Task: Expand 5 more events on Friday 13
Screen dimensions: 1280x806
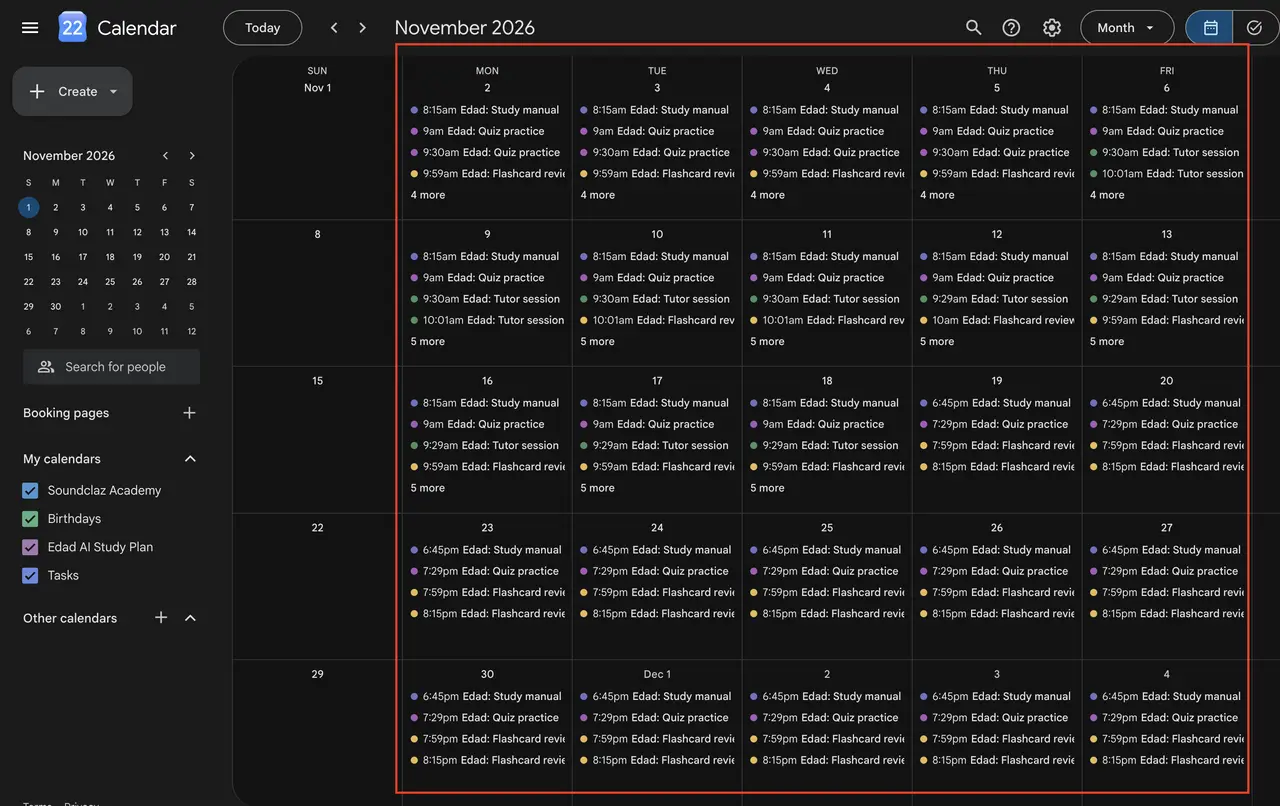Action: pyautogui.click(x=1107, y=342)
